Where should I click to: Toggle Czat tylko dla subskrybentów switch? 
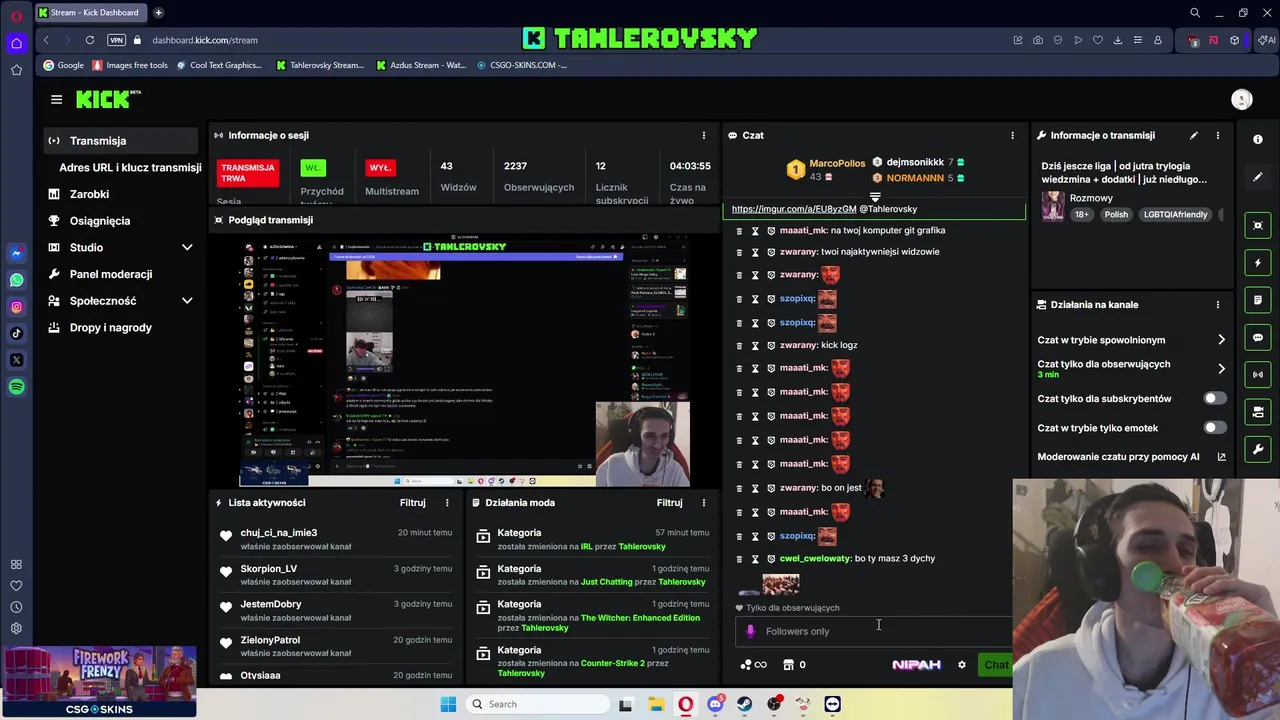coord(1215,398)
